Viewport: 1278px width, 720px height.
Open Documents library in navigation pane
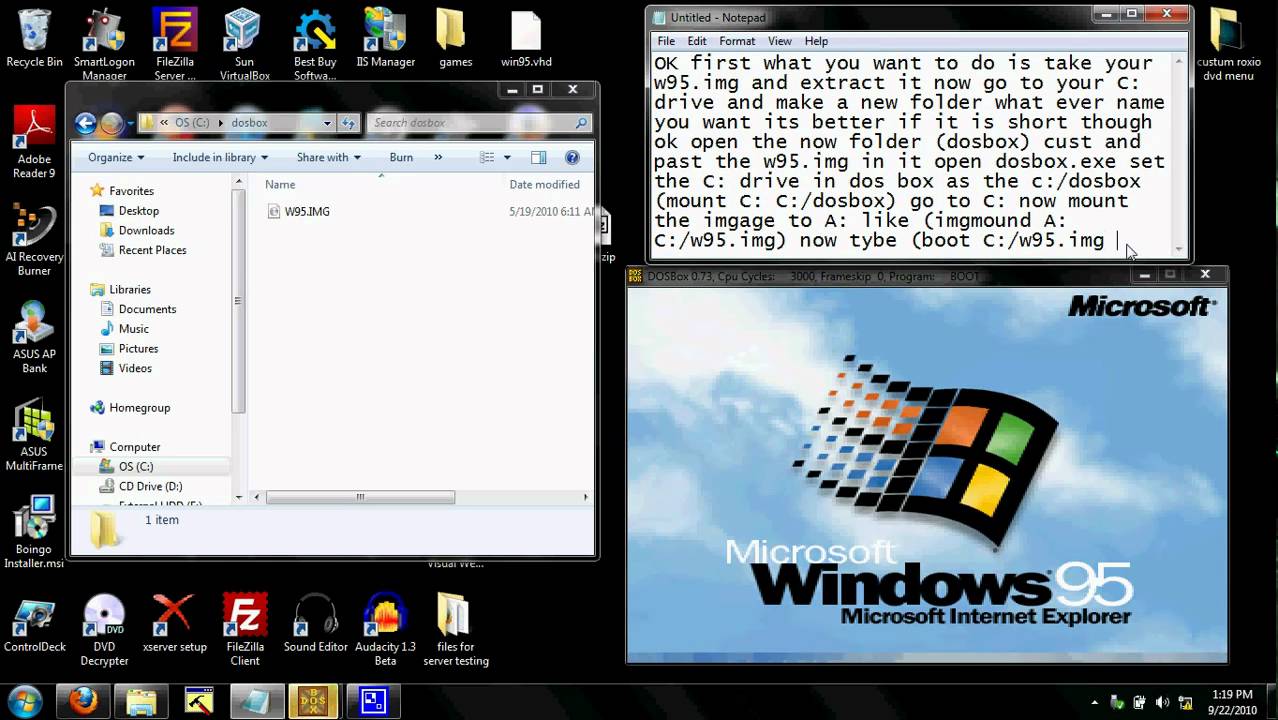(147, 309)
